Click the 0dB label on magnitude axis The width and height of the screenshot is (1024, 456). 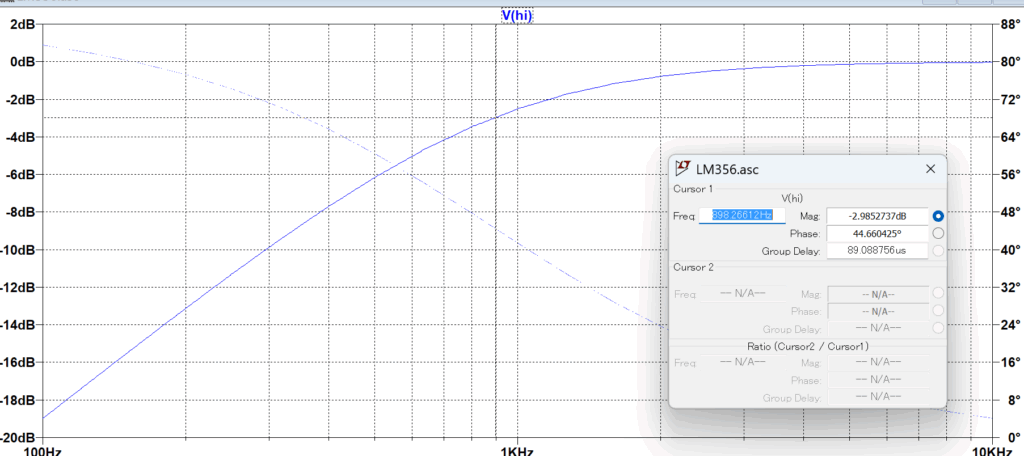[x=22, y=62]
